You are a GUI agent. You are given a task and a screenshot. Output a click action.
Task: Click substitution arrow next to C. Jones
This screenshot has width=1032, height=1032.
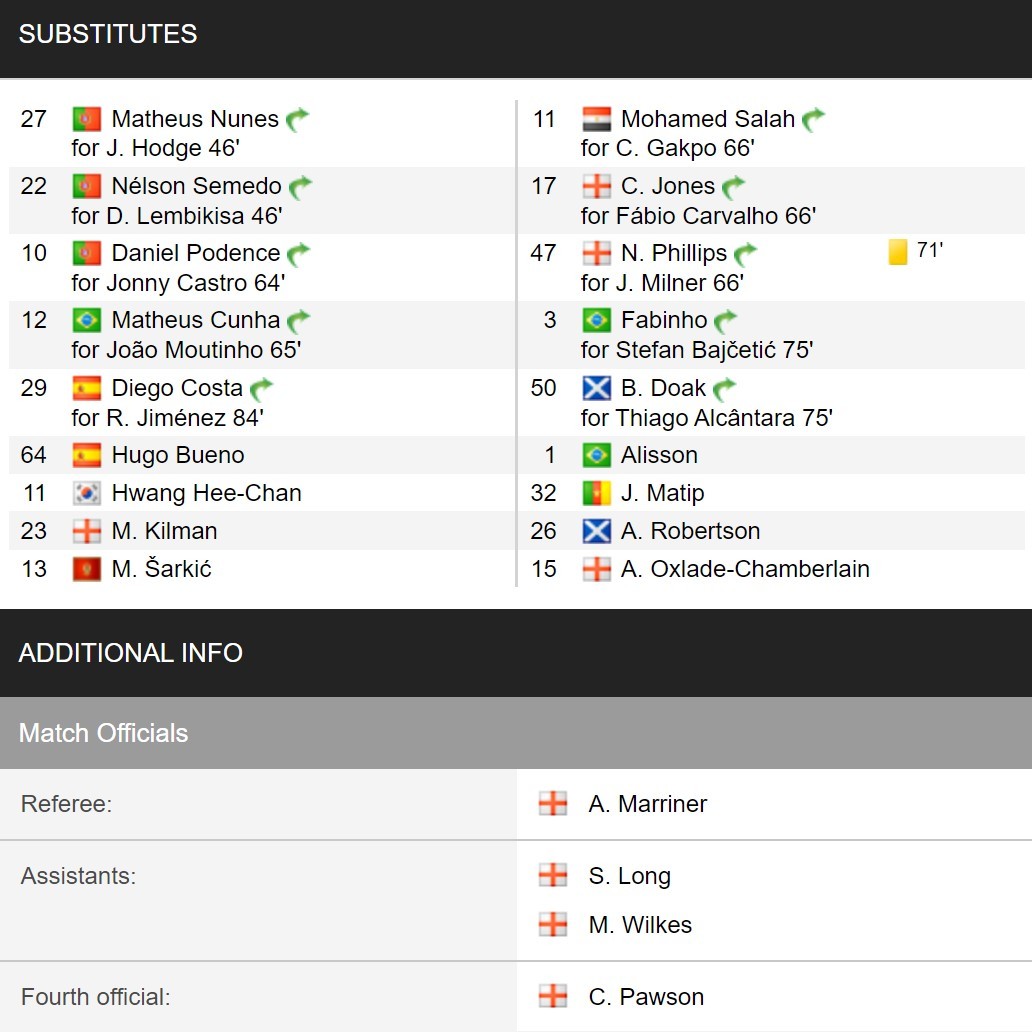tap(734, 187)
